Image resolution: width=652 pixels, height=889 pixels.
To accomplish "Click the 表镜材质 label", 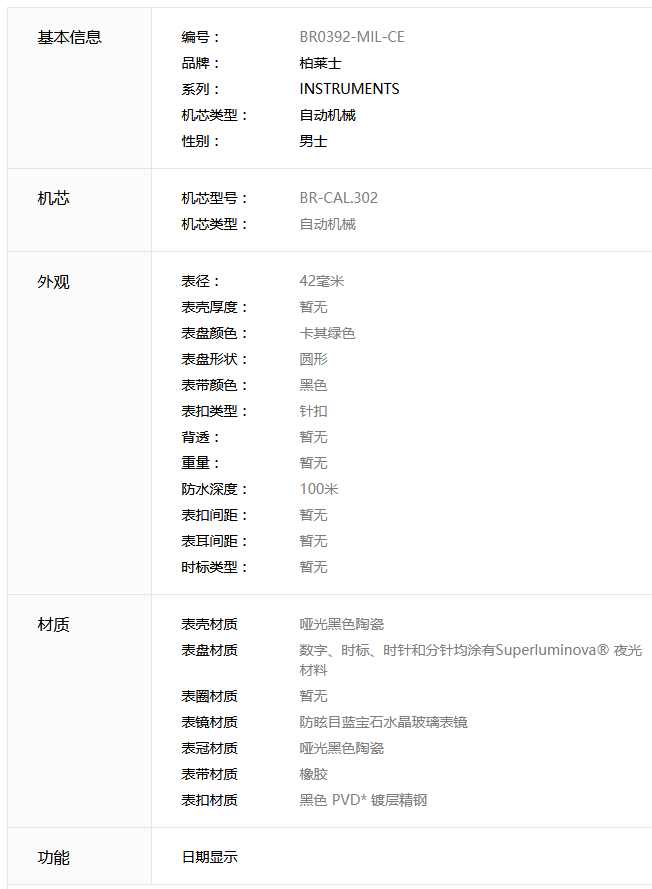I will click(210, 722).
